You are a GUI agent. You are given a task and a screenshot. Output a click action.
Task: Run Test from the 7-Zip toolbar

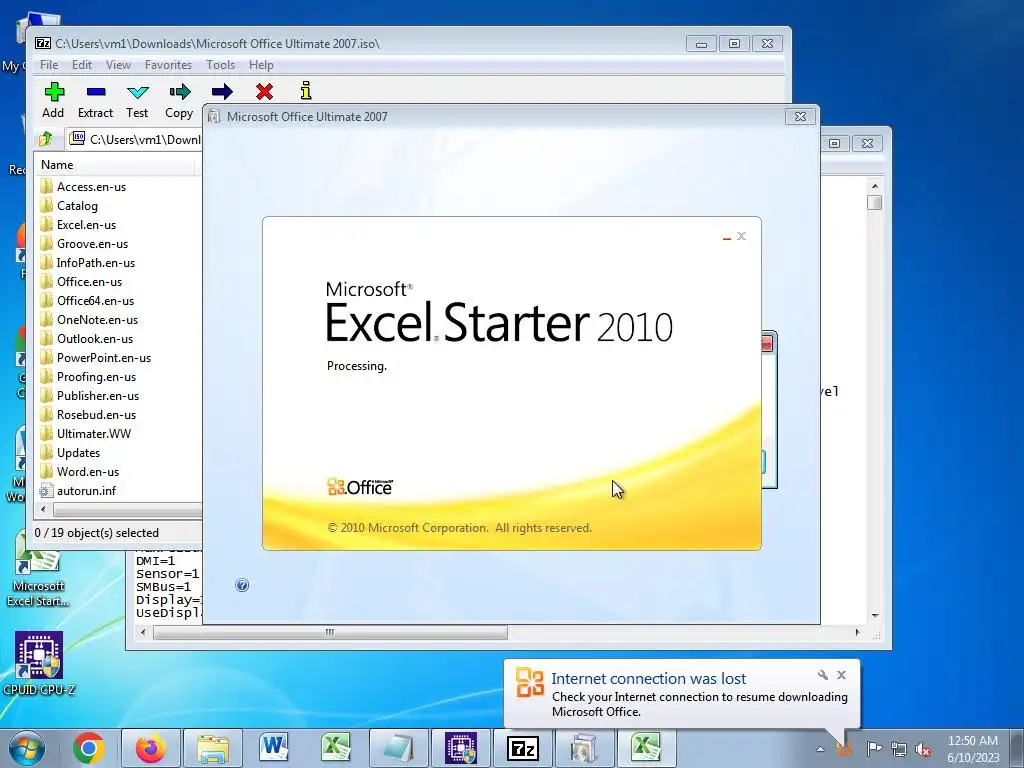(137, 101)
